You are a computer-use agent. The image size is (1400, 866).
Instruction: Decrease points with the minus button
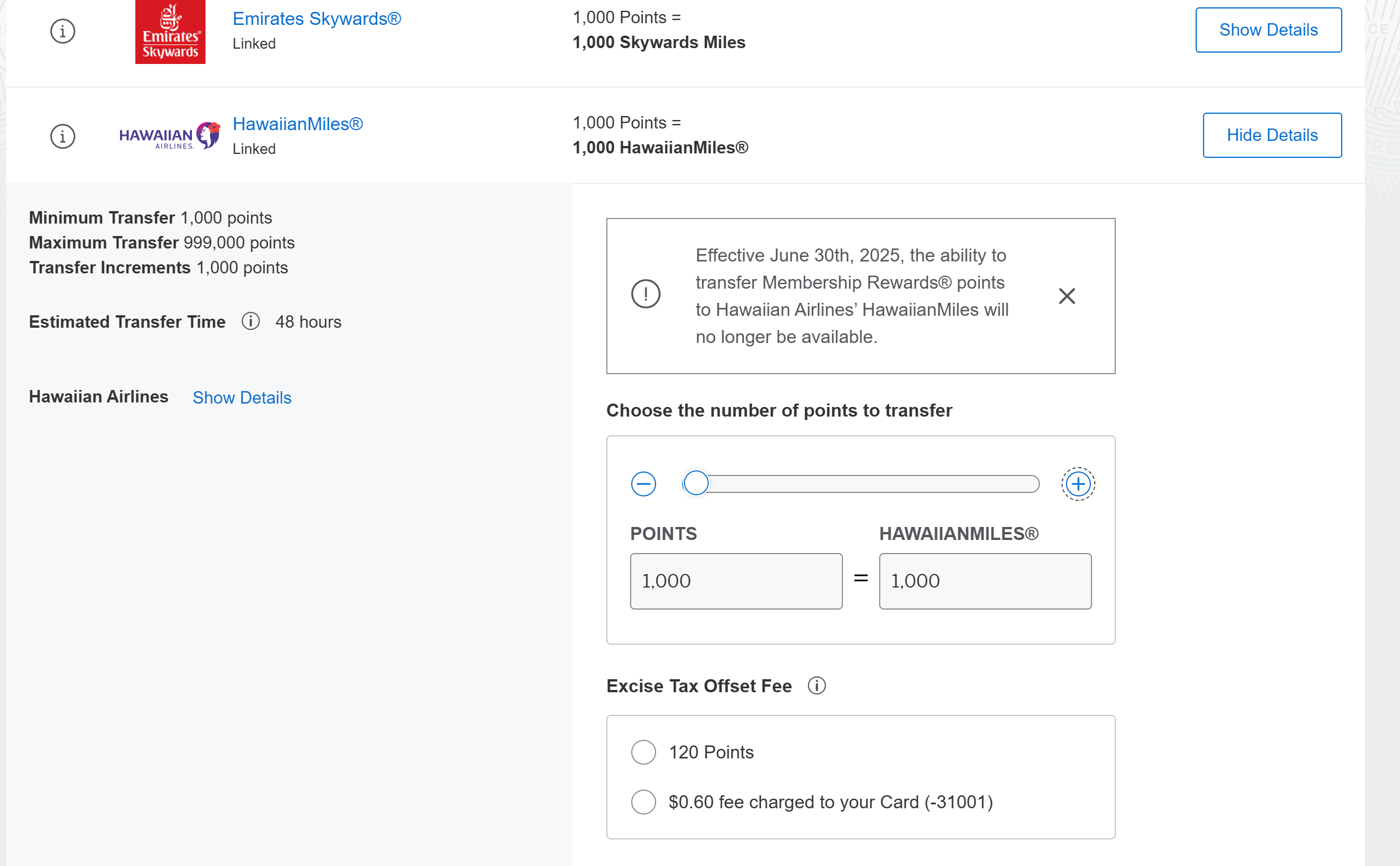point(643,484)
